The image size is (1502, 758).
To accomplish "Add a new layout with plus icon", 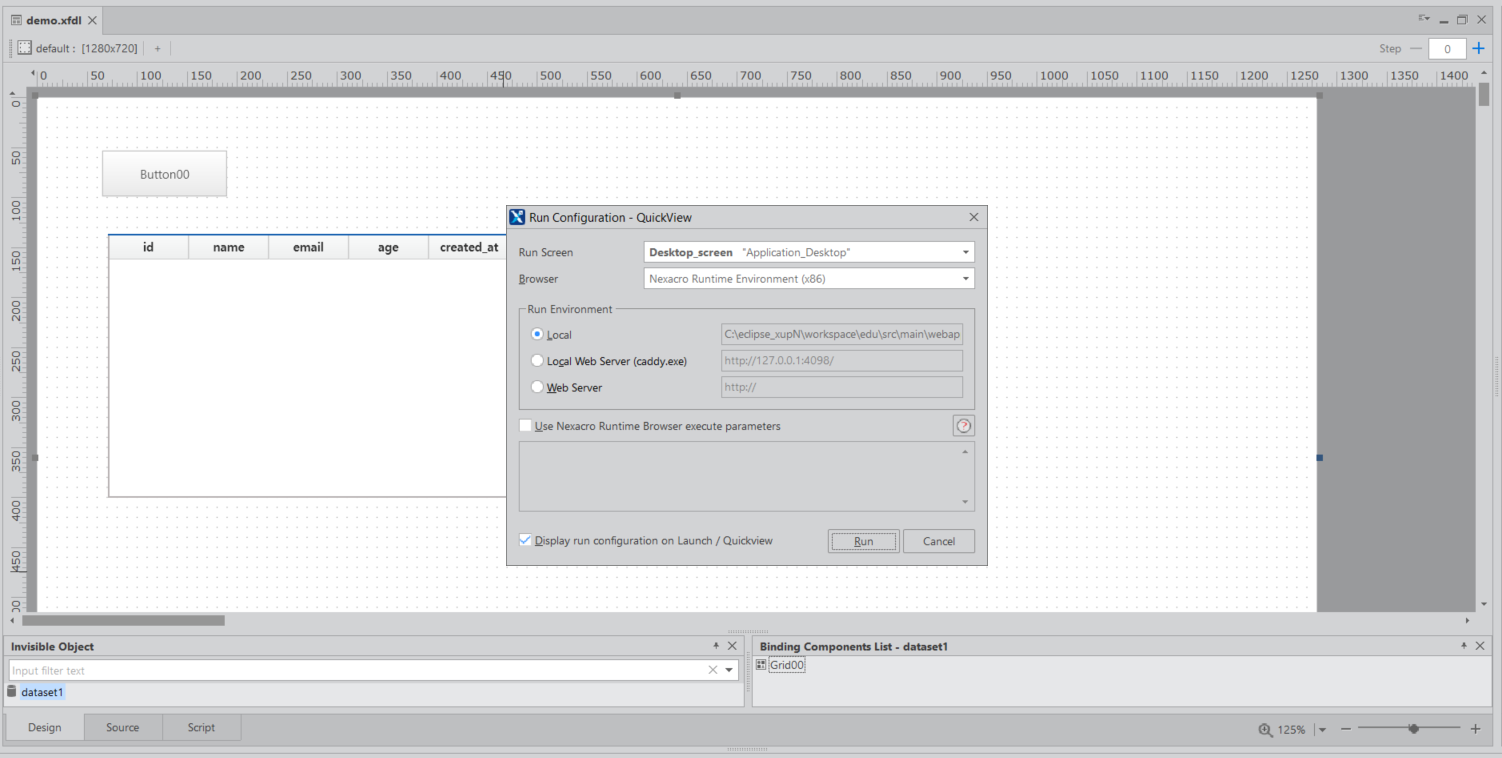I will (157, 48).
